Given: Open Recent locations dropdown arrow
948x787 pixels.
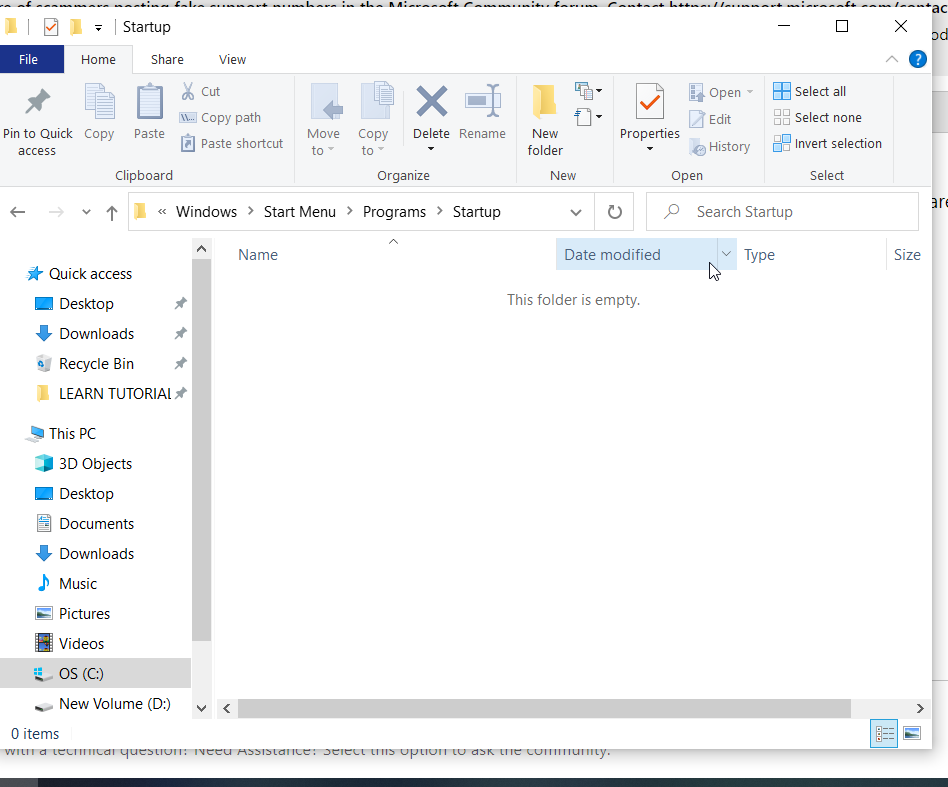Looking at the screenshot, I should [x=86, y=212].
